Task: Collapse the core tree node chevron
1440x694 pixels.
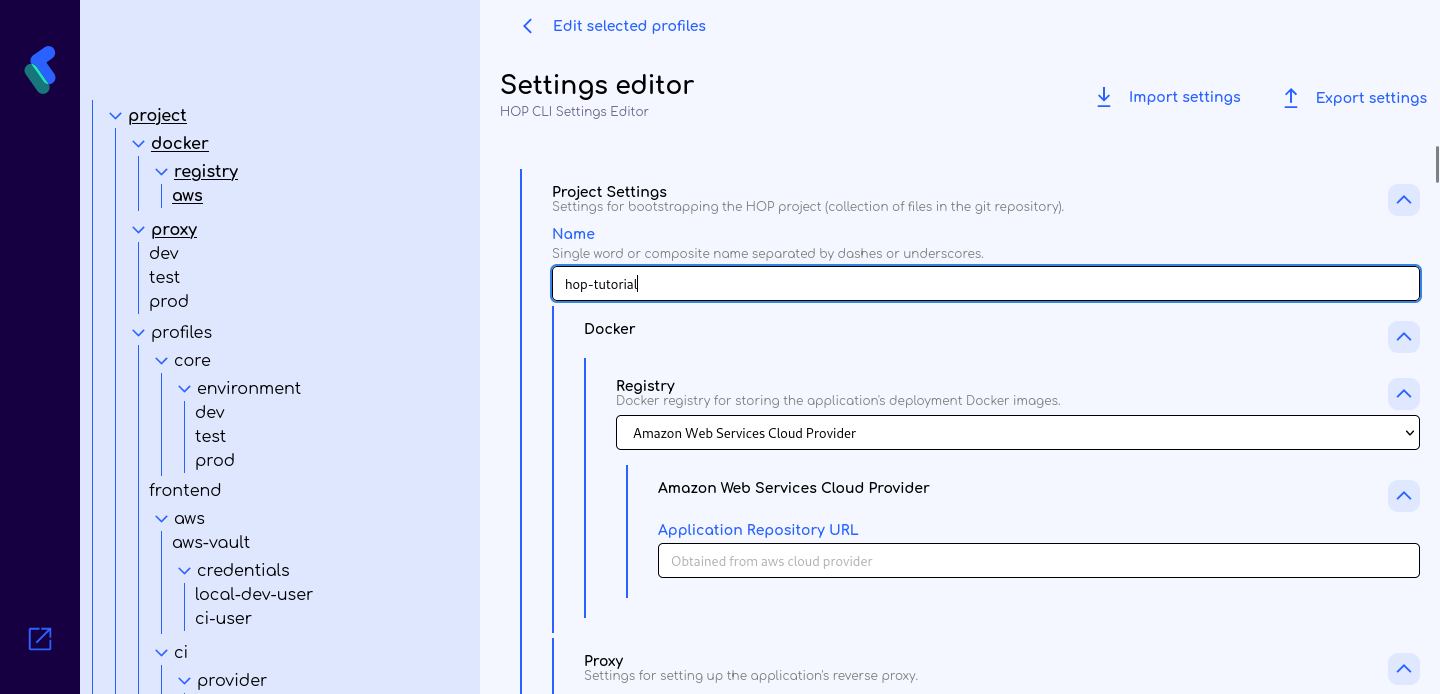Action: [162, 361]
